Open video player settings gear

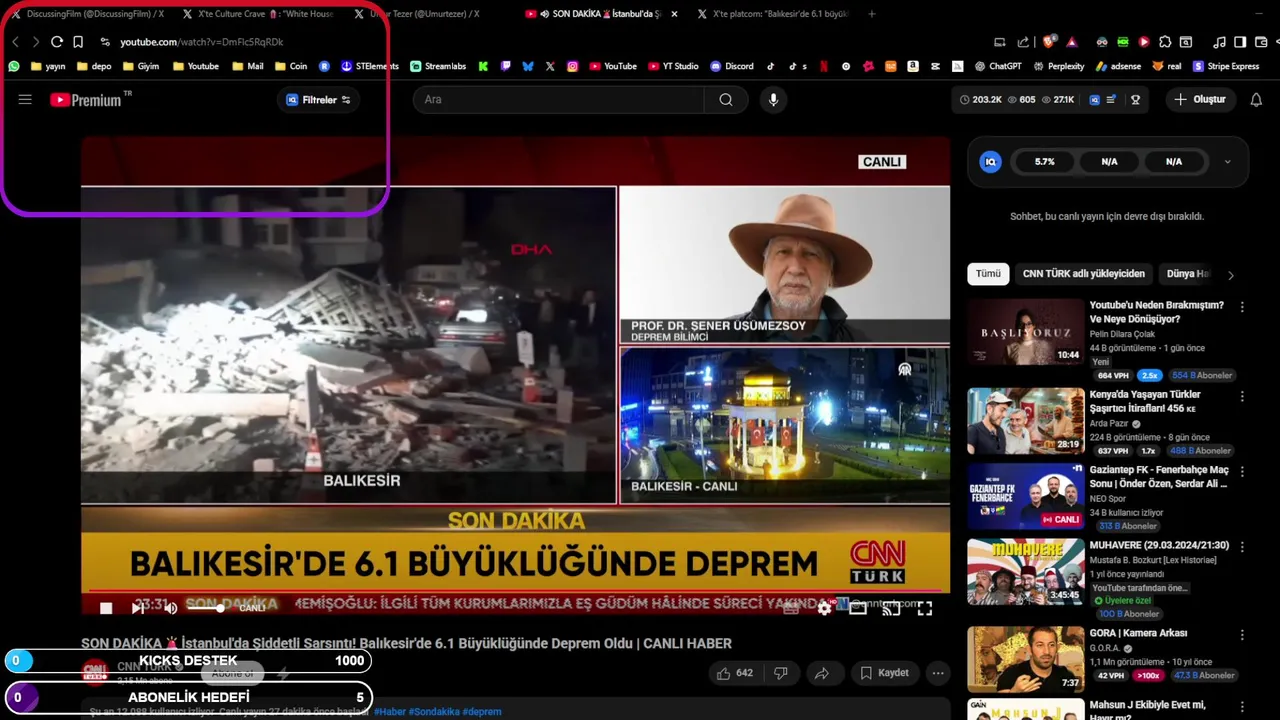pyautogui.click(x=824, y=607)
